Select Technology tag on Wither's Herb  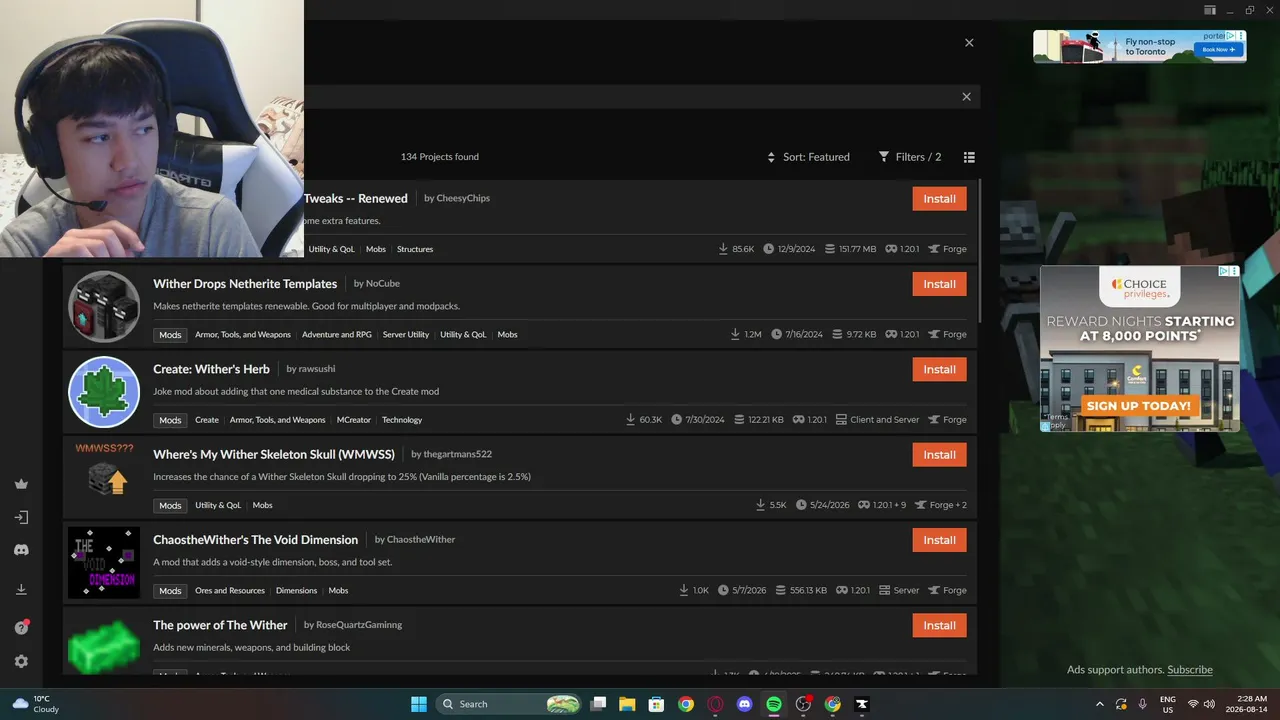(402, 420)
